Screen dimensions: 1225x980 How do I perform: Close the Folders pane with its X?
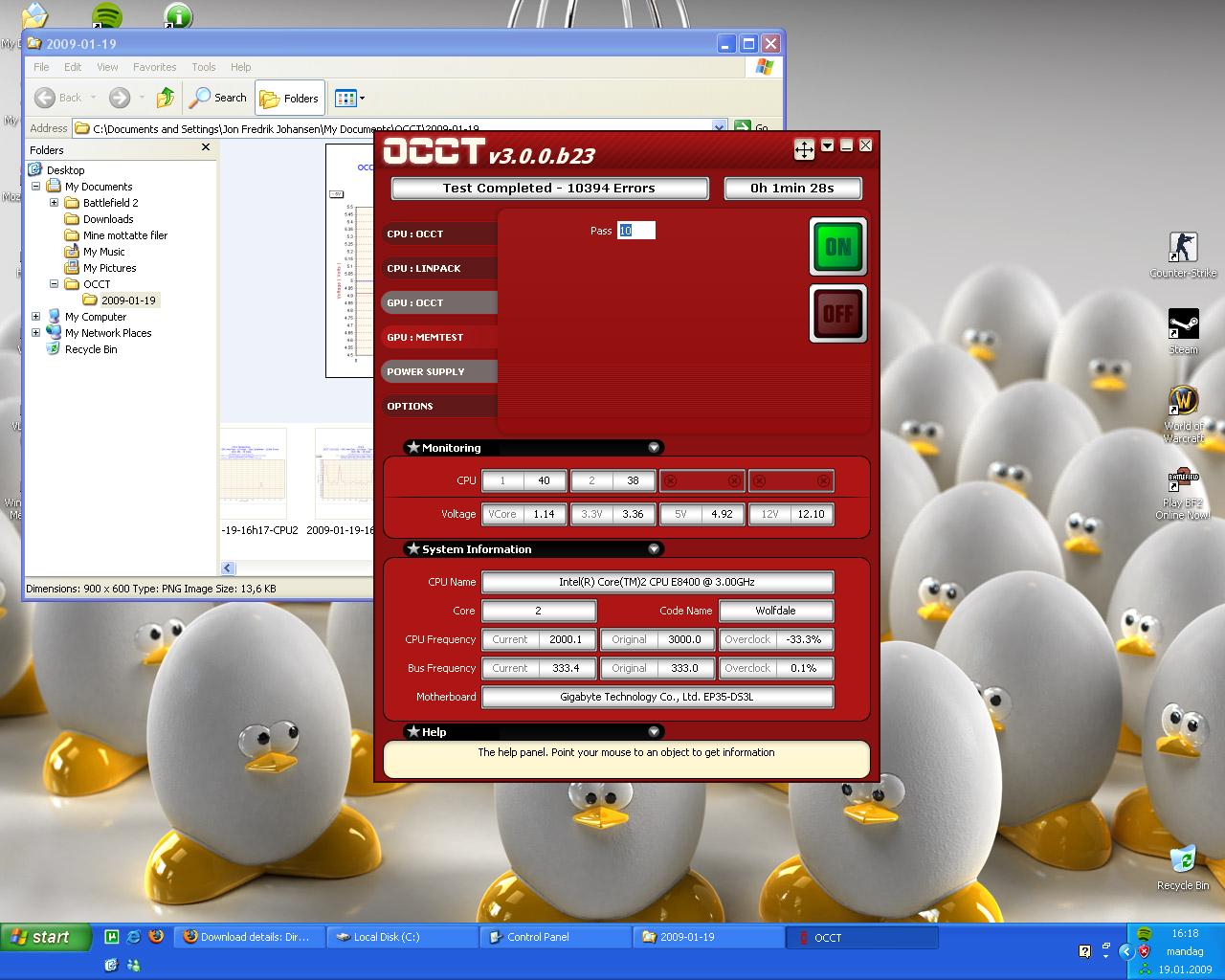205,147
